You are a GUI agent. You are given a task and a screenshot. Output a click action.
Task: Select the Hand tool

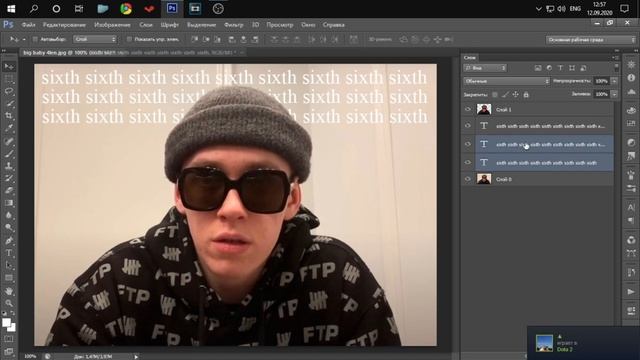coord(9,291)
